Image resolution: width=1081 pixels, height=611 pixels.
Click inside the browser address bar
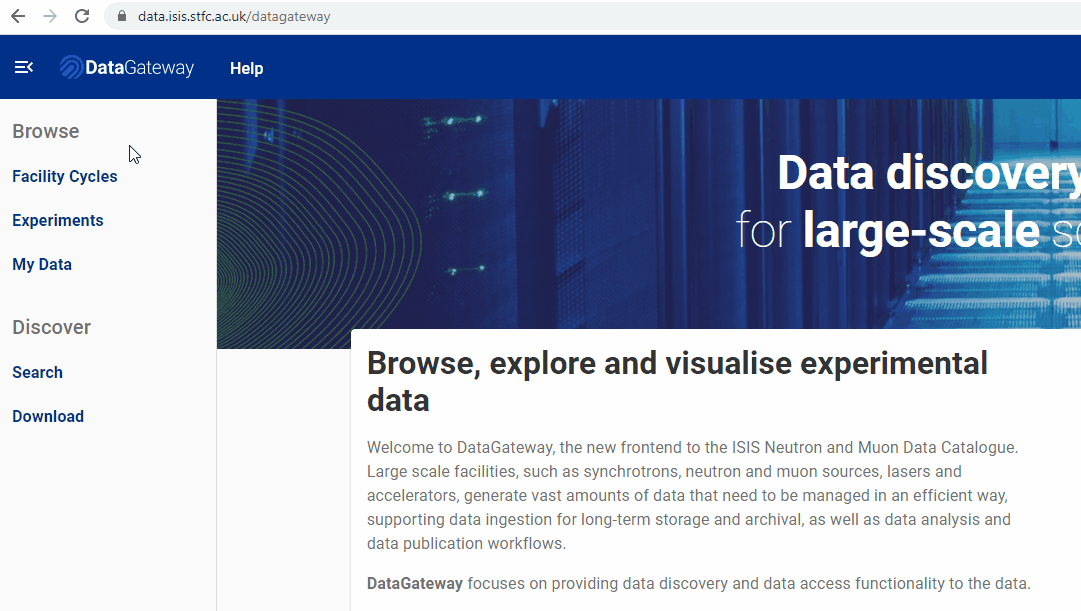click(300, 16)
